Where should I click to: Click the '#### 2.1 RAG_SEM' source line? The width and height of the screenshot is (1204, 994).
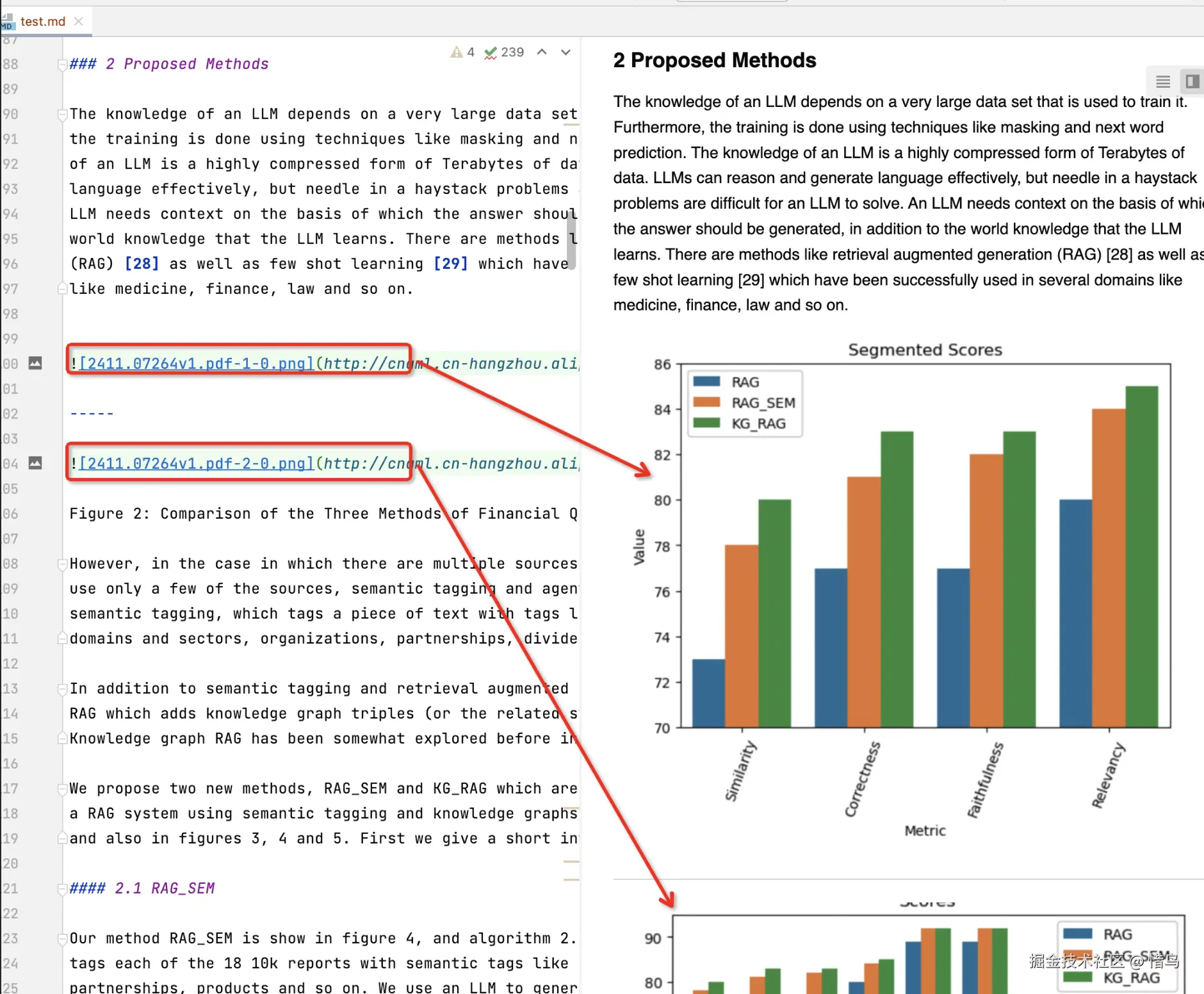142,888
